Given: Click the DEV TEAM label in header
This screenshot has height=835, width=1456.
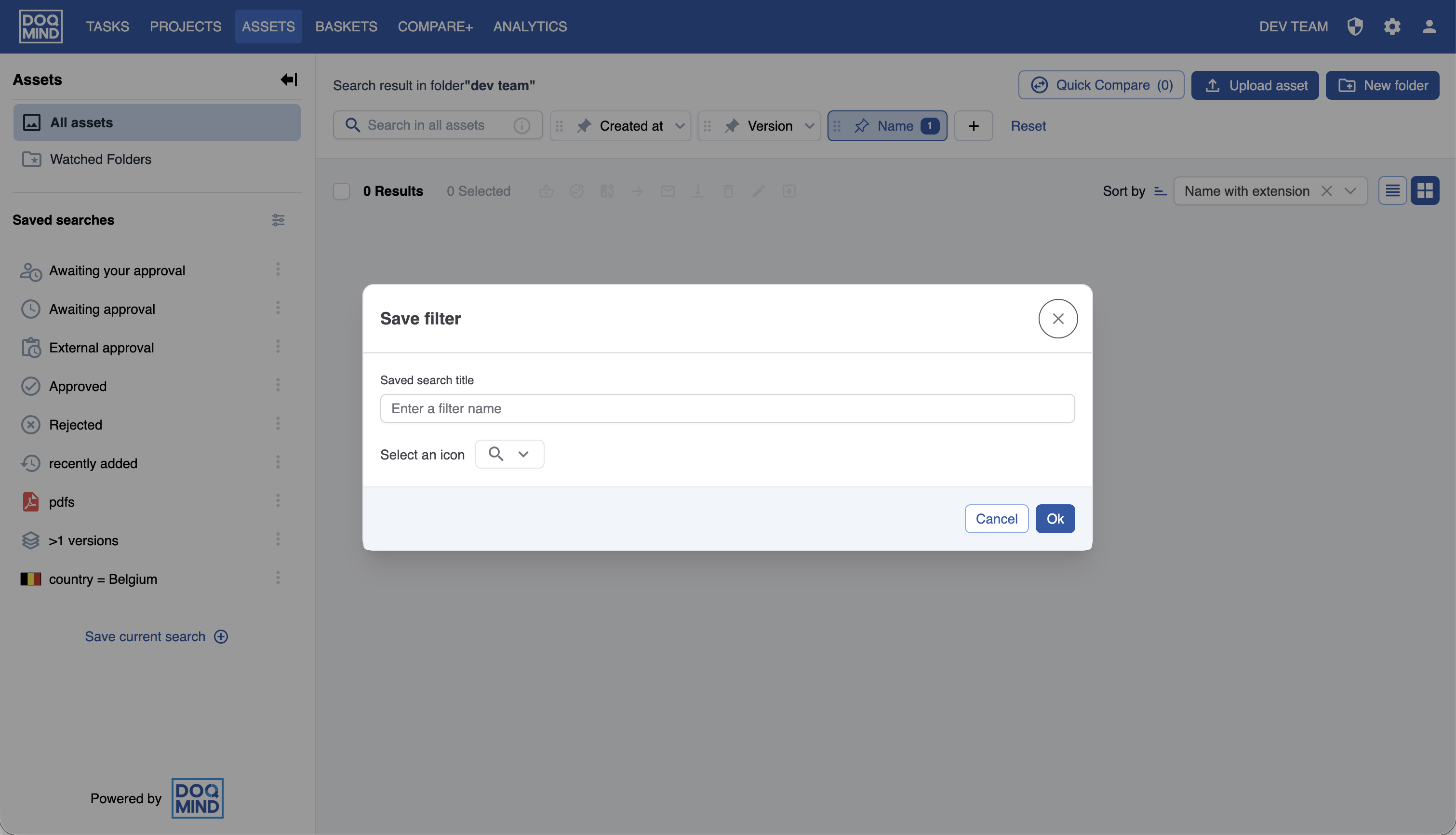Looking at the screenshot, I should [x=1293, y=27].
